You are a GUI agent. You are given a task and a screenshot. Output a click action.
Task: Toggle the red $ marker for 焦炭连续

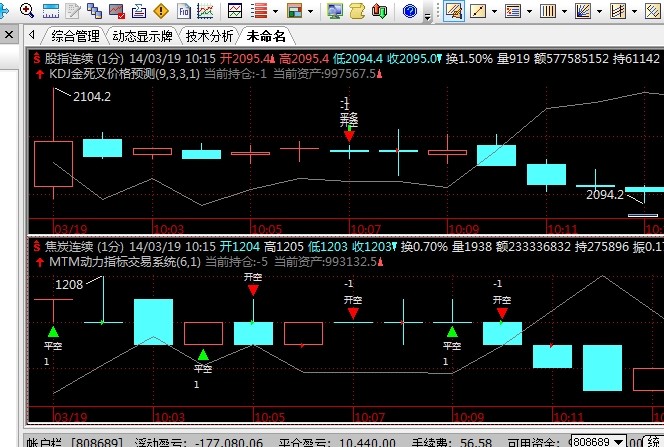[x=37, y=246]
